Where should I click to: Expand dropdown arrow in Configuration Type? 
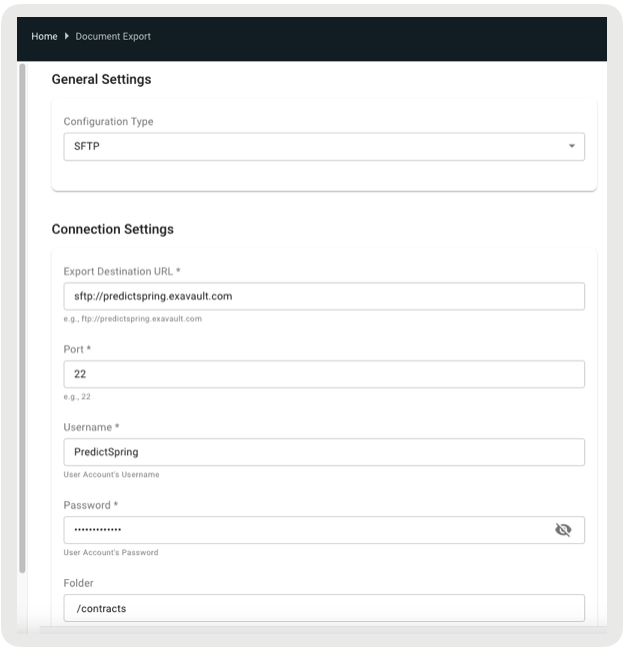(x=571, y=146)
